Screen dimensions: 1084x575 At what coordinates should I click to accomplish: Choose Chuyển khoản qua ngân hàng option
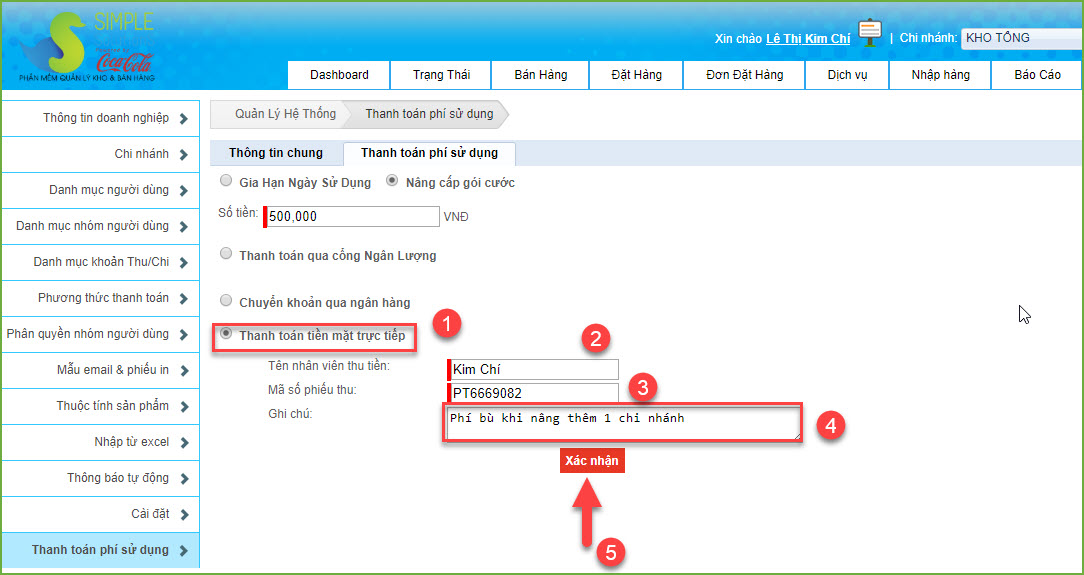point(227,301)
